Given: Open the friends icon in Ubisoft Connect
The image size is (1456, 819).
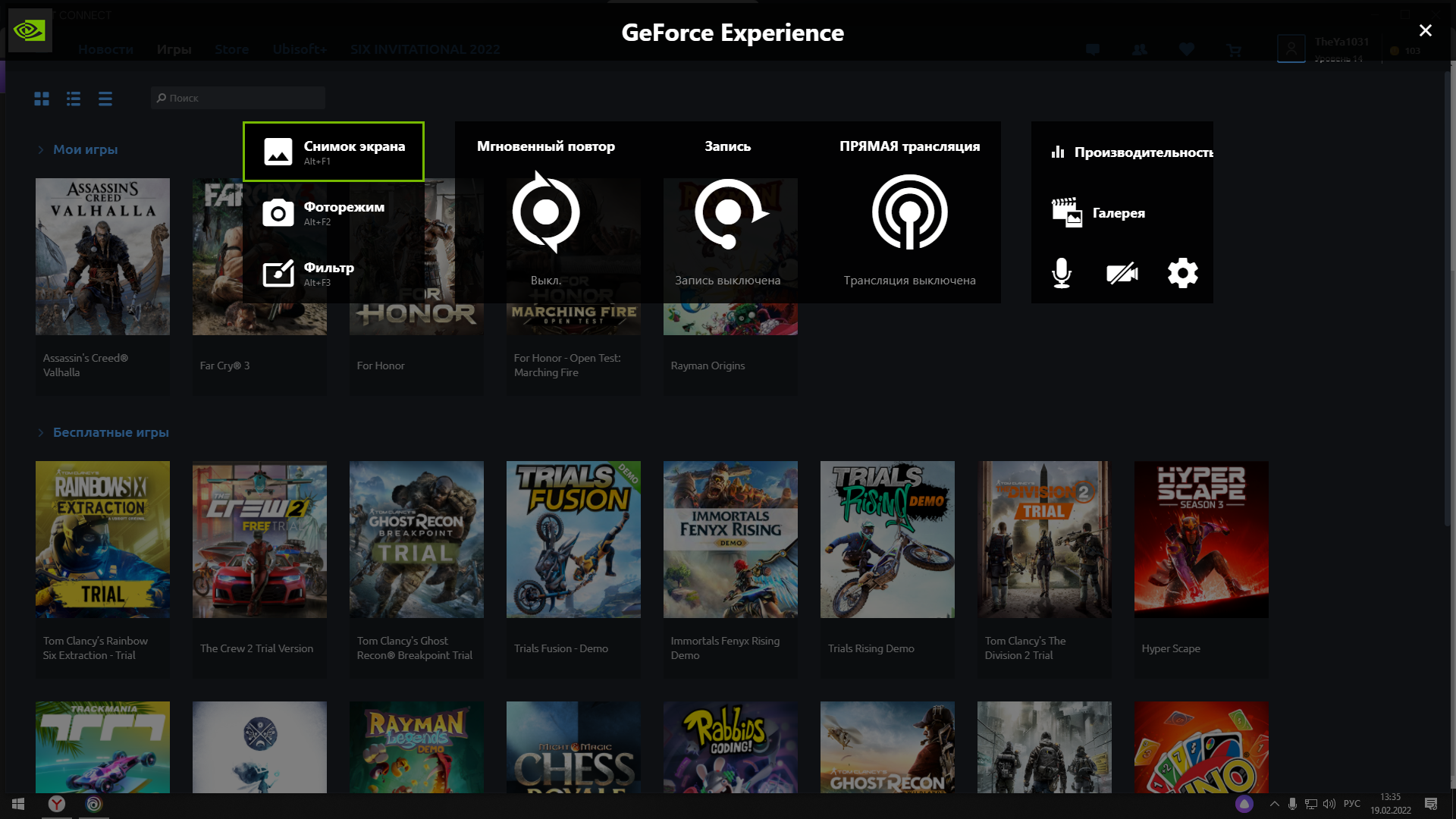Looking at the screenshot, I should tap(1139, 50).
